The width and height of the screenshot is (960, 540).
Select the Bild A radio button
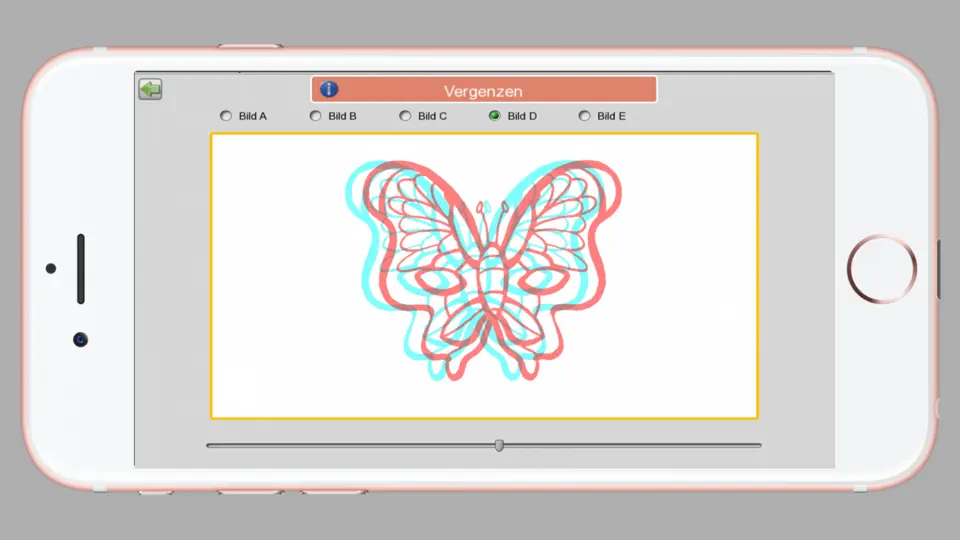point(226,116)
